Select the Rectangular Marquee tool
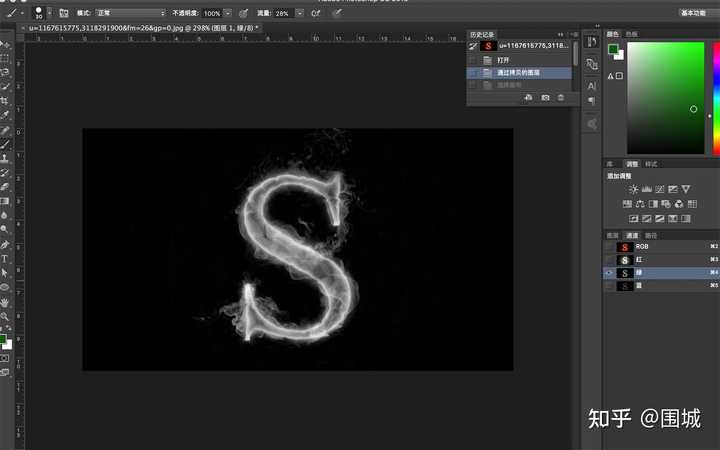This screenshot has height=450, width=720. (5, 58)
